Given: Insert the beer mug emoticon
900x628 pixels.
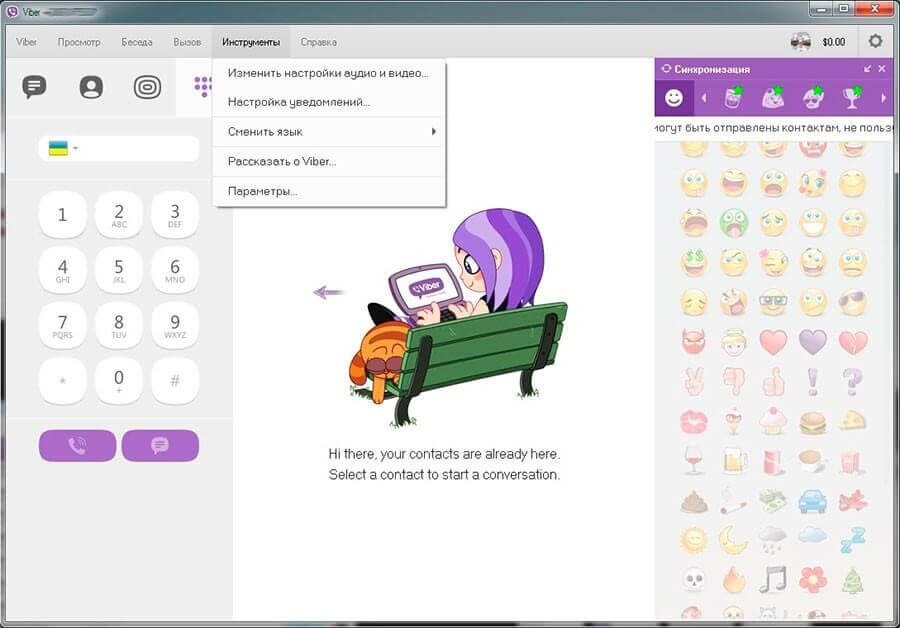Looking at the screenshot, I should coord(734,460).
